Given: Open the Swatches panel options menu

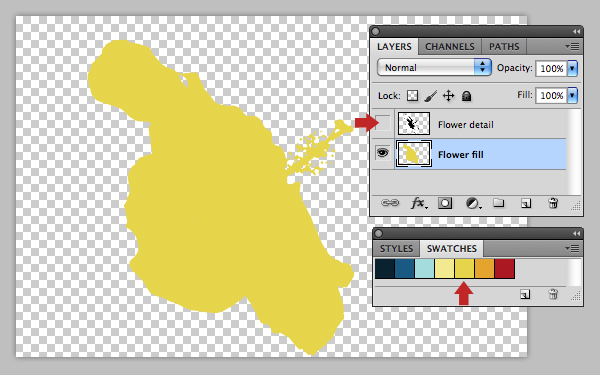Looking at the screenshot, I should 572,249.
